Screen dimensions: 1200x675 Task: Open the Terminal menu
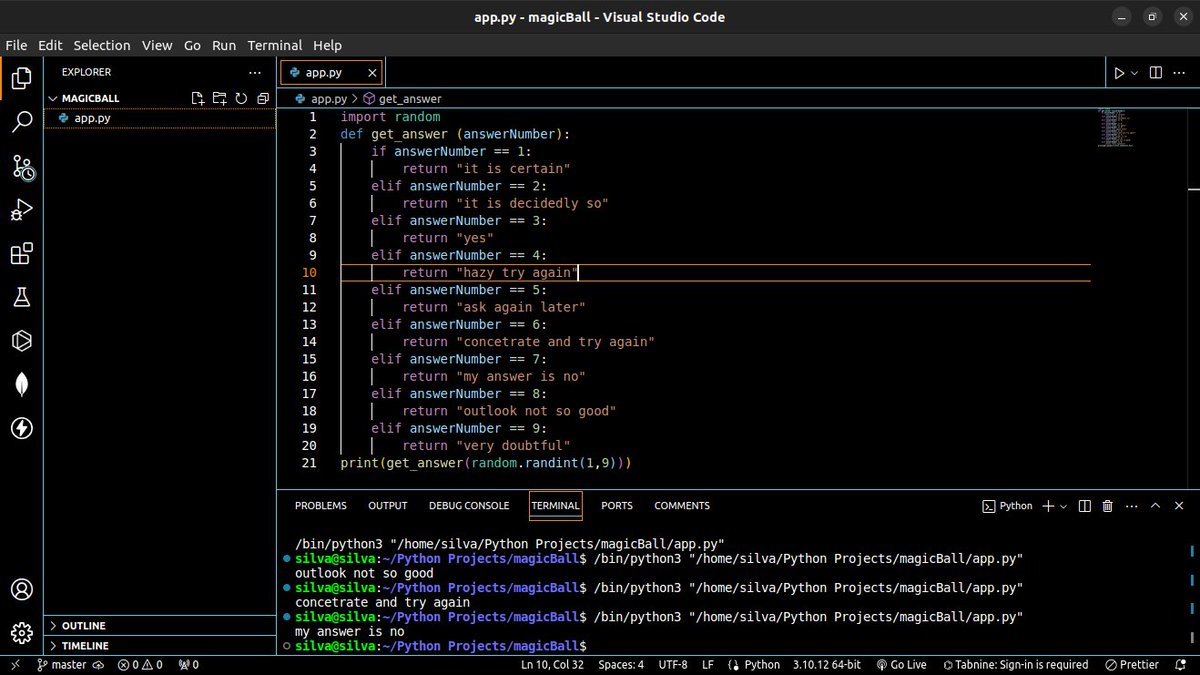(x=275, y=45)
